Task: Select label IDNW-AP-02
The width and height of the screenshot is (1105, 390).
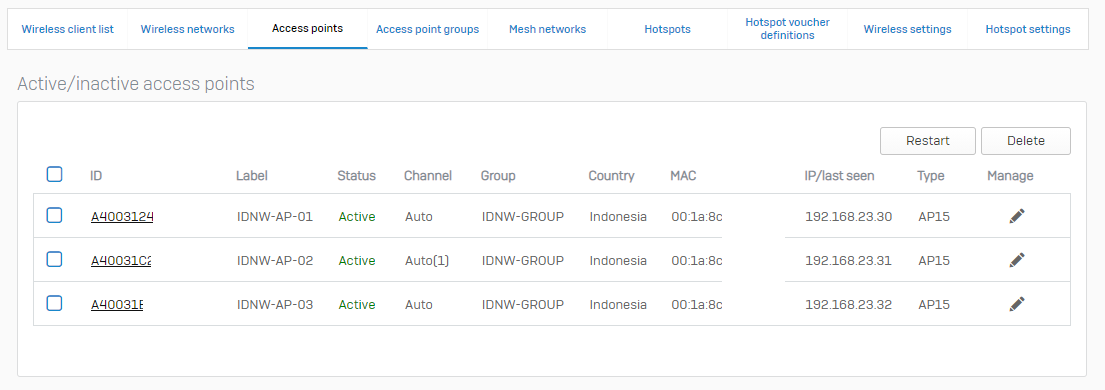Action: 275,260
